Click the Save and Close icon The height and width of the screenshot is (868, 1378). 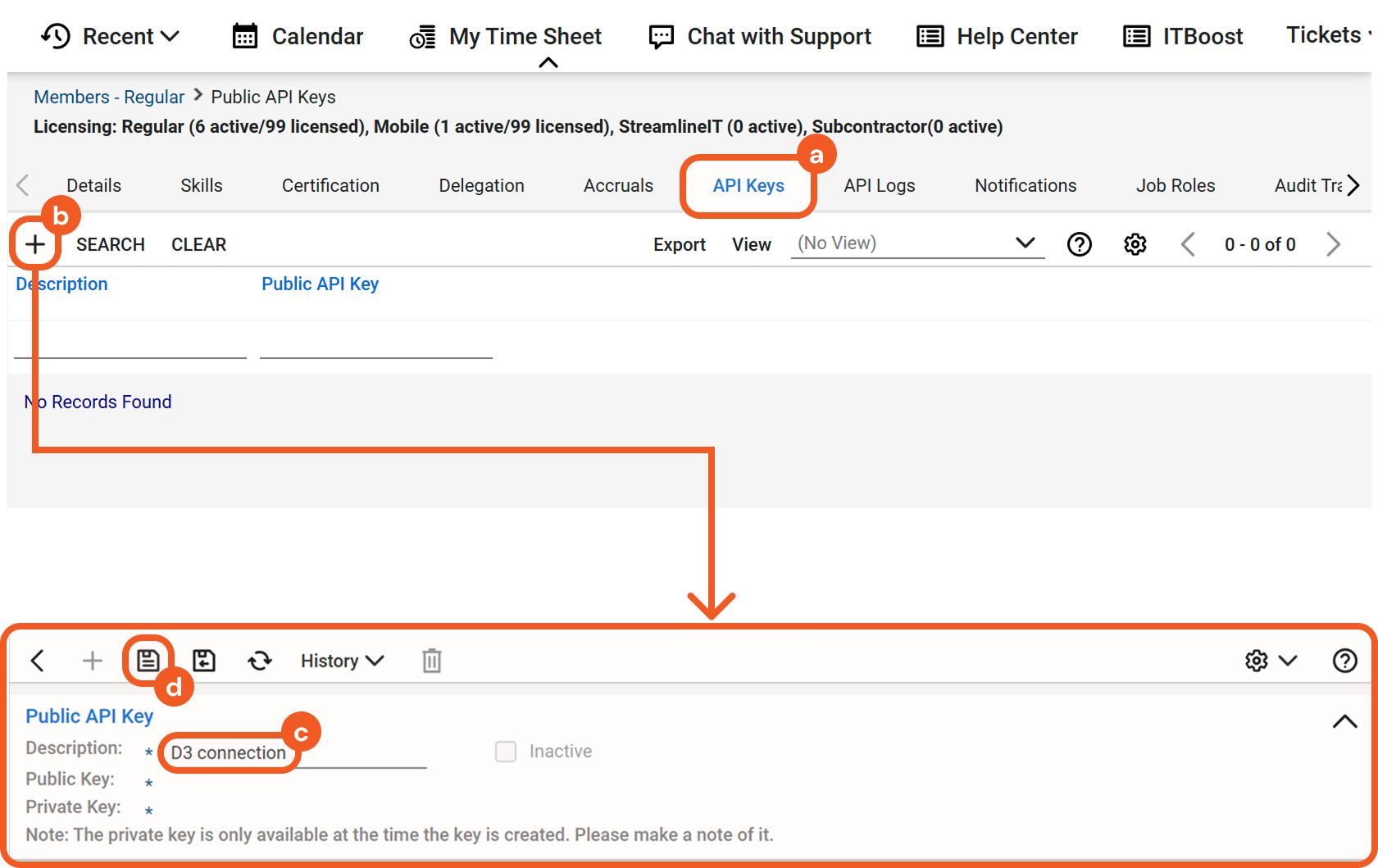(204, 661)
